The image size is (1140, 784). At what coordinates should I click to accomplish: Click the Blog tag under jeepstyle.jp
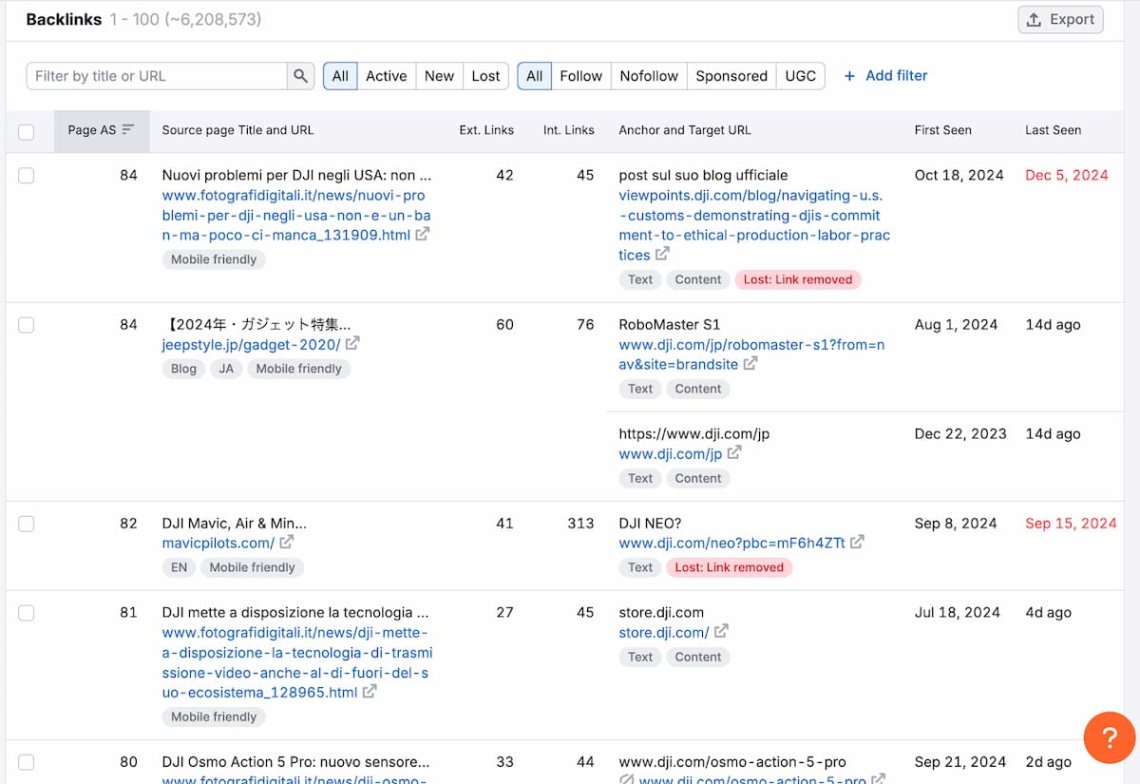point(183,369)
